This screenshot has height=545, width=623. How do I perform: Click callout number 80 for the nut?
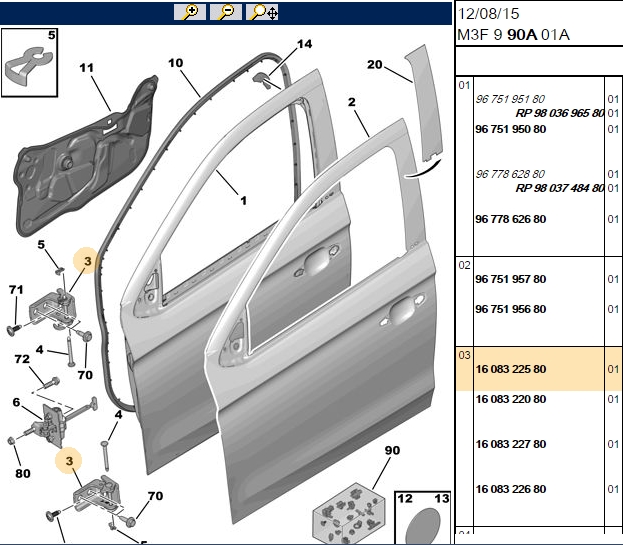23,473
